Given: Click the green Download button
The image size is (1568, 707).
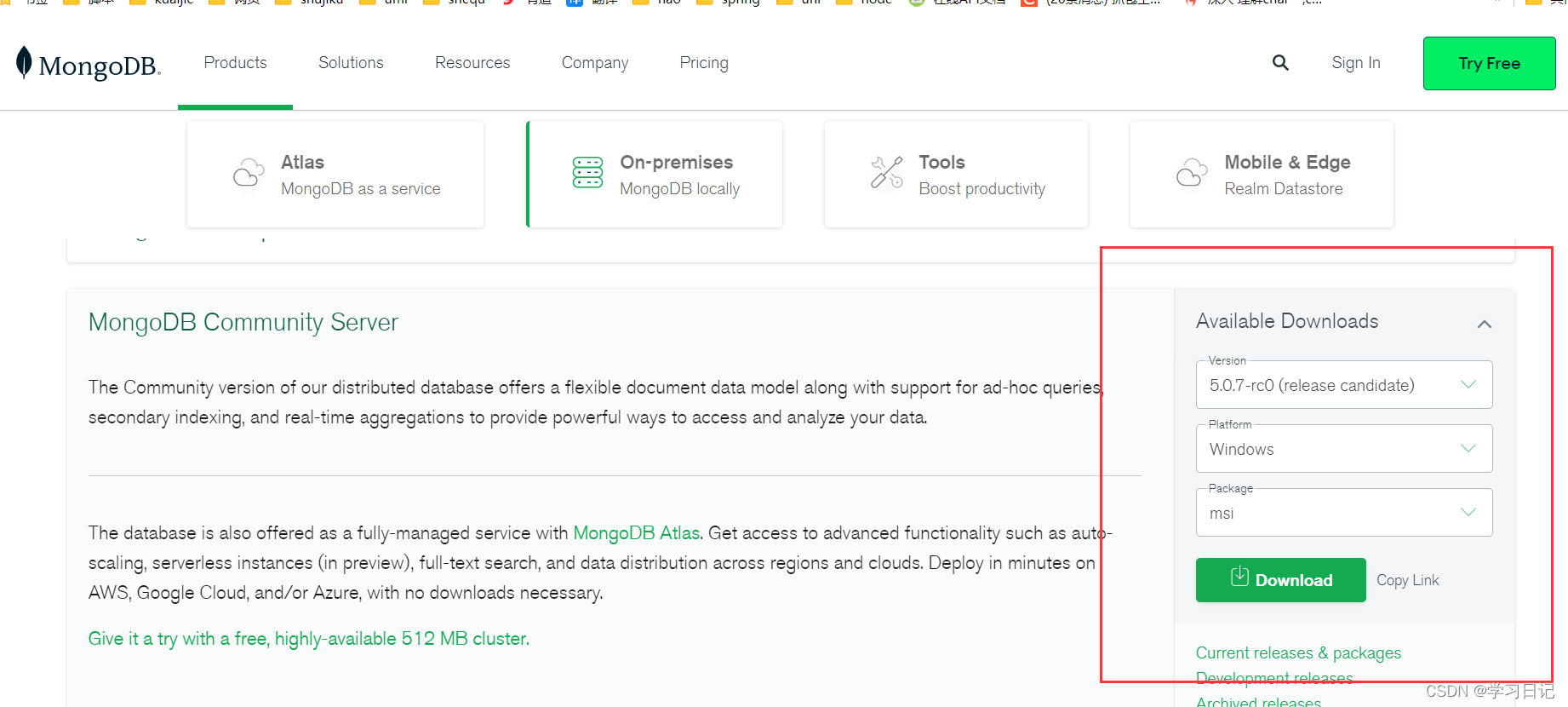Looking at the screenshot, I should click(1280, 580).
